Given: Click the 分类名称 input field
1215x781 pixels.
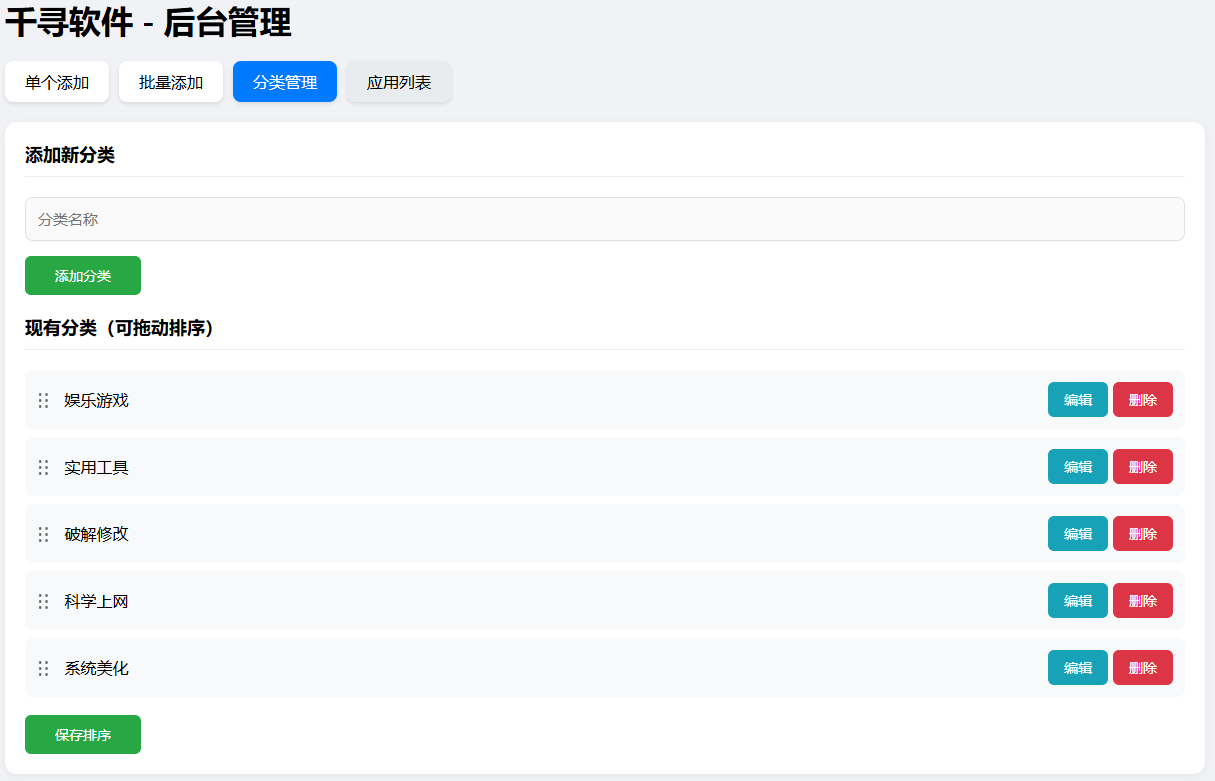Looking at the screenshot, I should [604, 218].
